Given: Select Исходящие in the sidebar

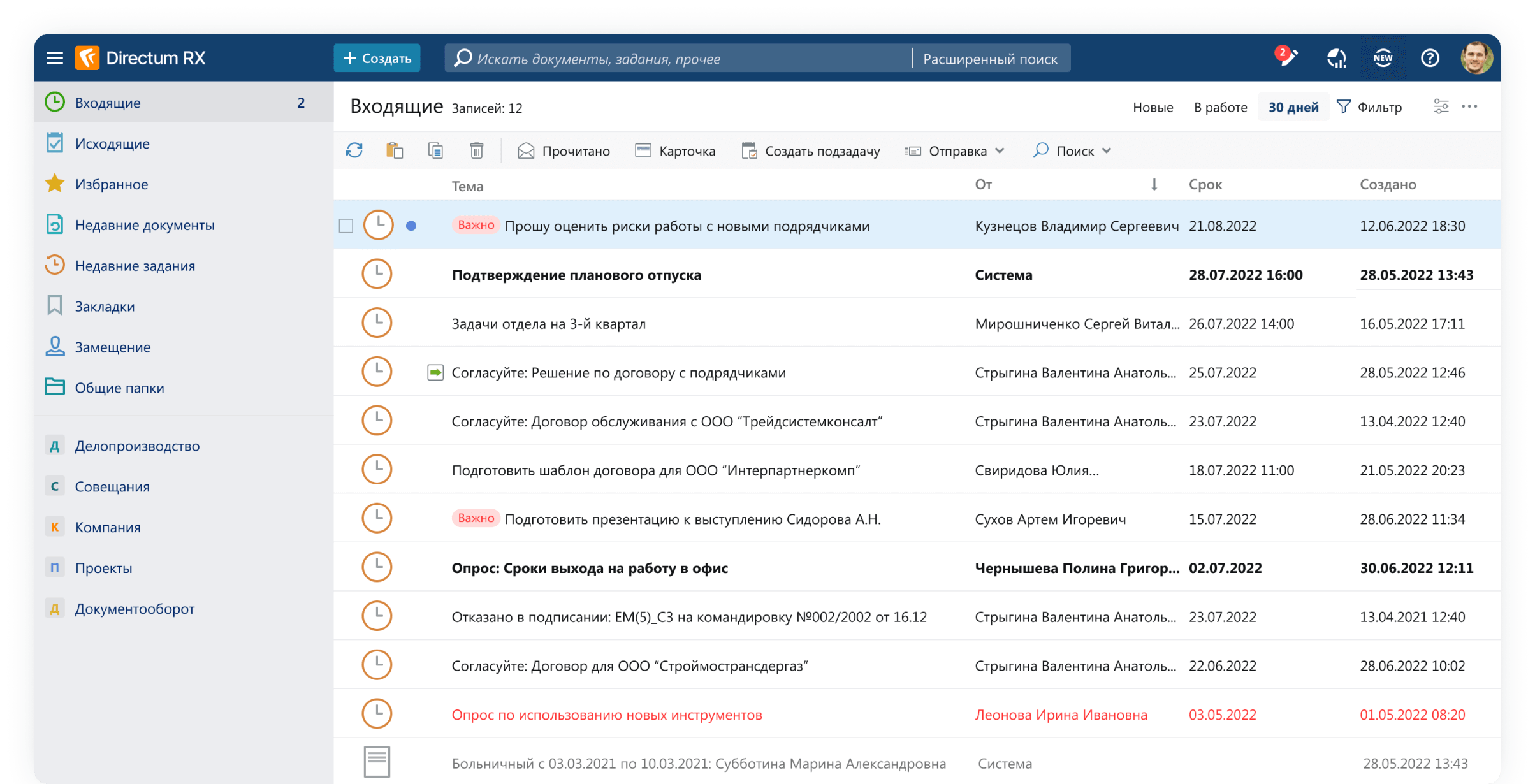Looking at the screenshot, I should pos(112,143).
